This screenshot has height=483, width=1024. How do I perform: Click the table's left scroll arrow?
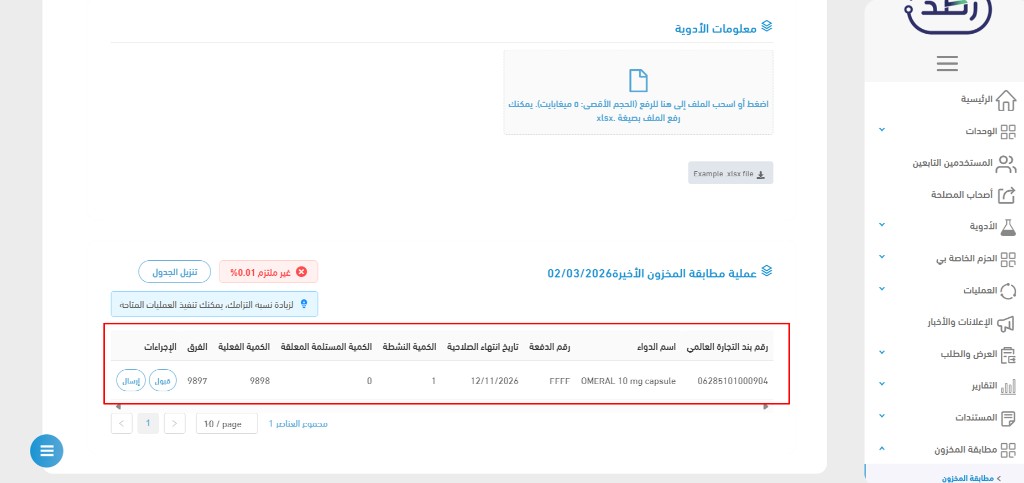tap(118, 407)
